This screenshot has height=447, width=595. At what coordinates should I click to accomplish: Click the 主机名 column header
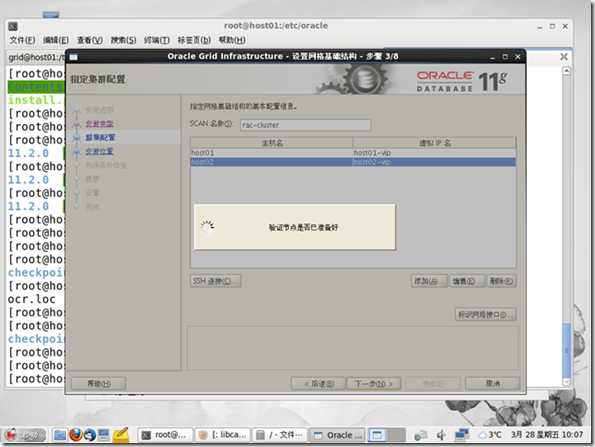(272, 143)
